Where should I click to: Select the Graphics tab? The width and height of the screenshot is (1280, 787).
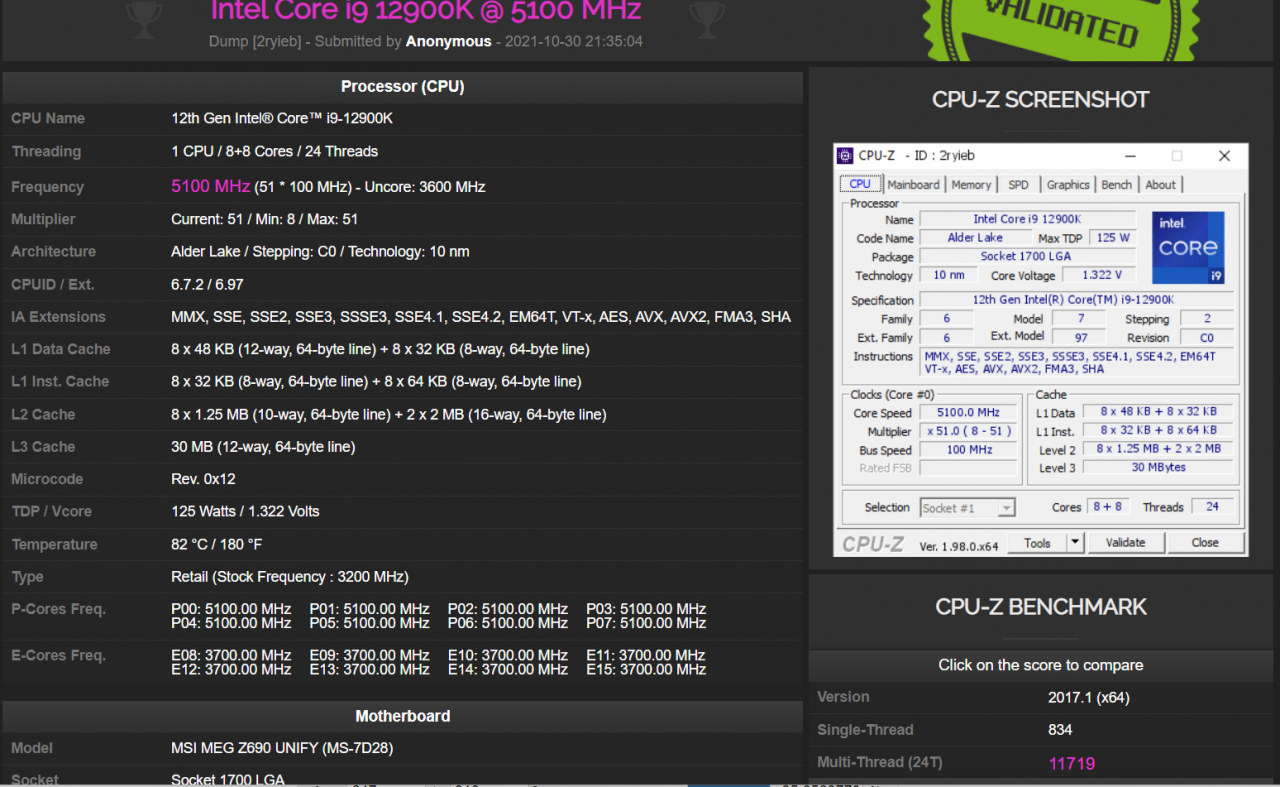pos(1067,184)
